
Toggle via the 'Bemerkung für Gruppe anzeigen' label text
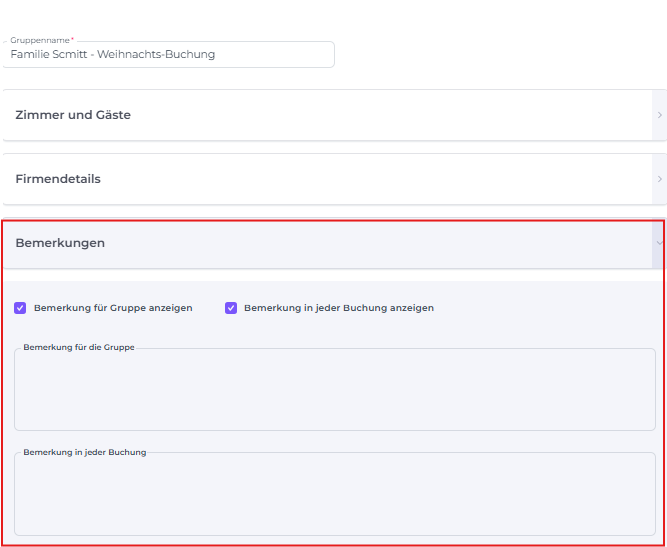click(x=113, y=308)
